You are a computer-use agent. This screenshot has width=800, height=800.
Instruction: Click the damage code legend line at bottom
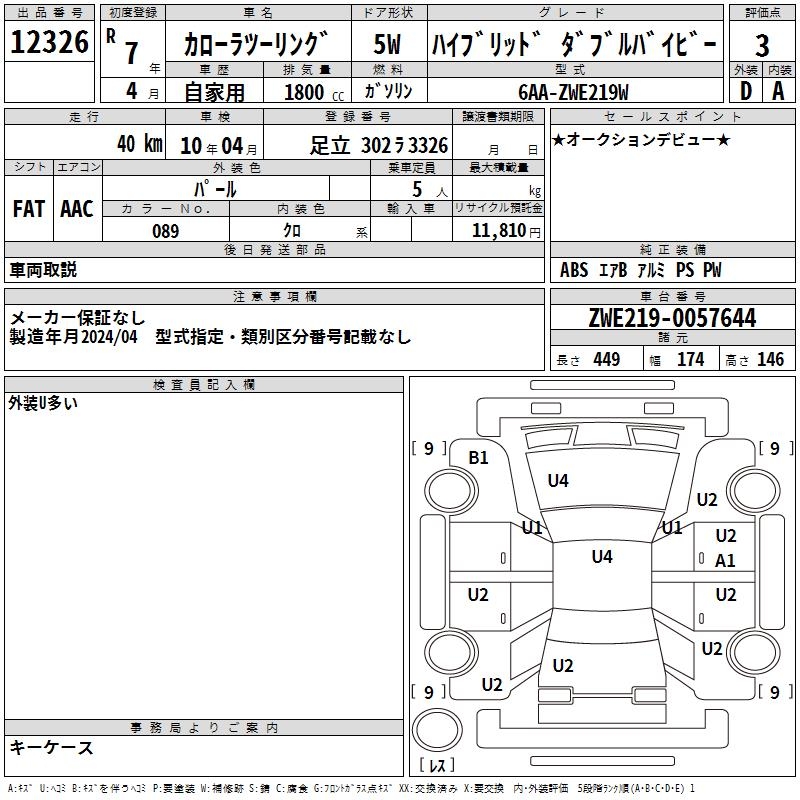351,788
